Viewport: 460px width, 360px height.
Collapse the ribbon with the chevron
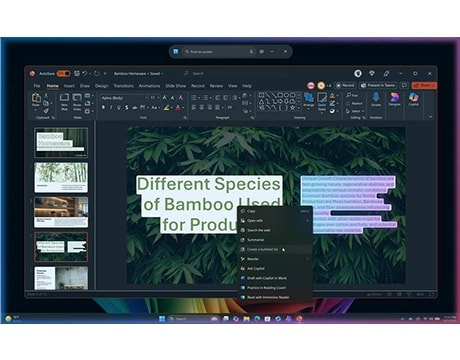tap(430, 117)
